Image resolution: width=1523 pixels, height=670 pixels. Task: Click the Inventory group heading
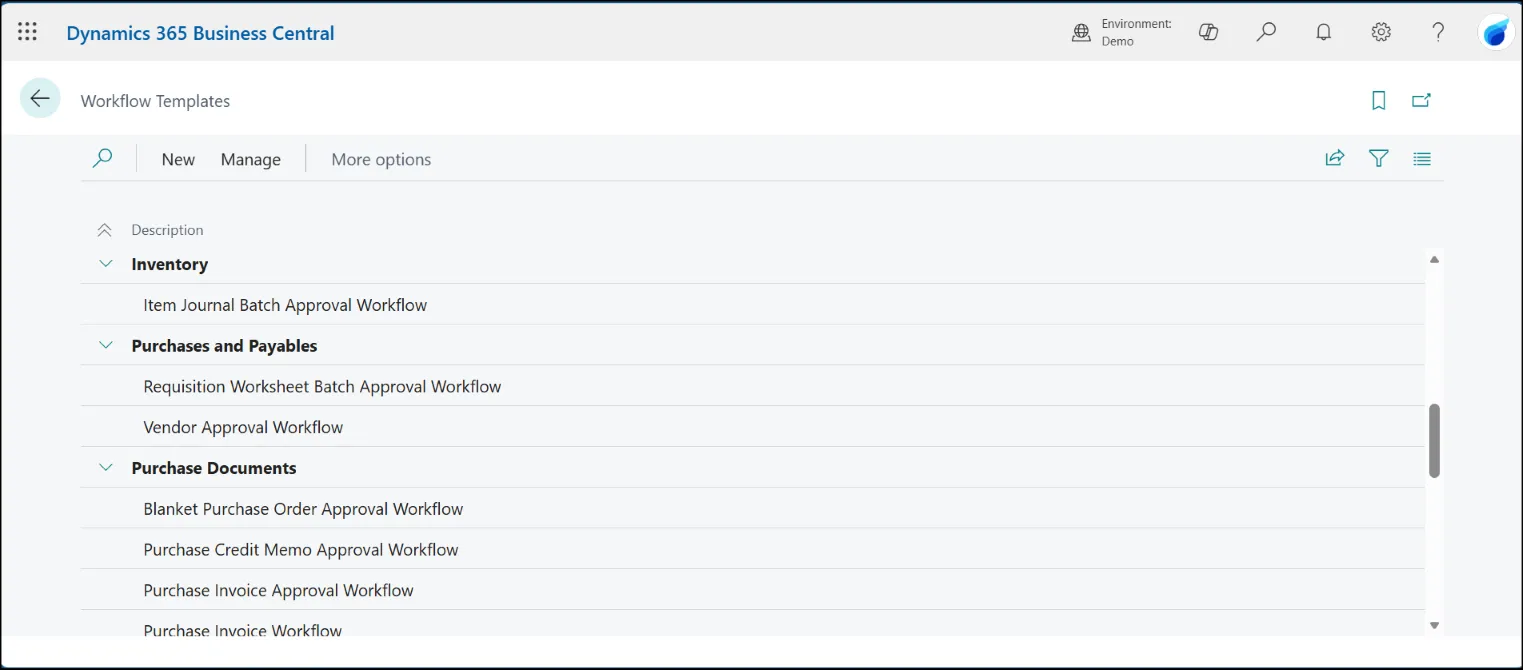coord(170,264)
